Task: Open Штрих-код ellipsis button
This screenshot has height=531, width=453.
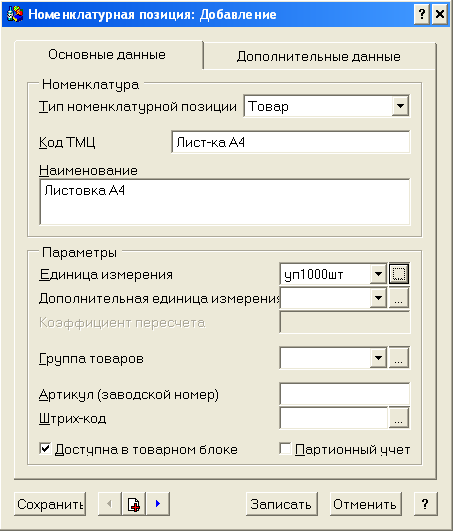Action: pos(399,418)
